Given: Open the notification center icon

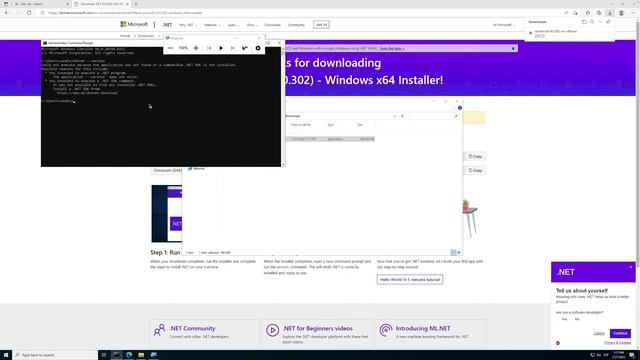Looking at the screenshot, I should 632,355.
